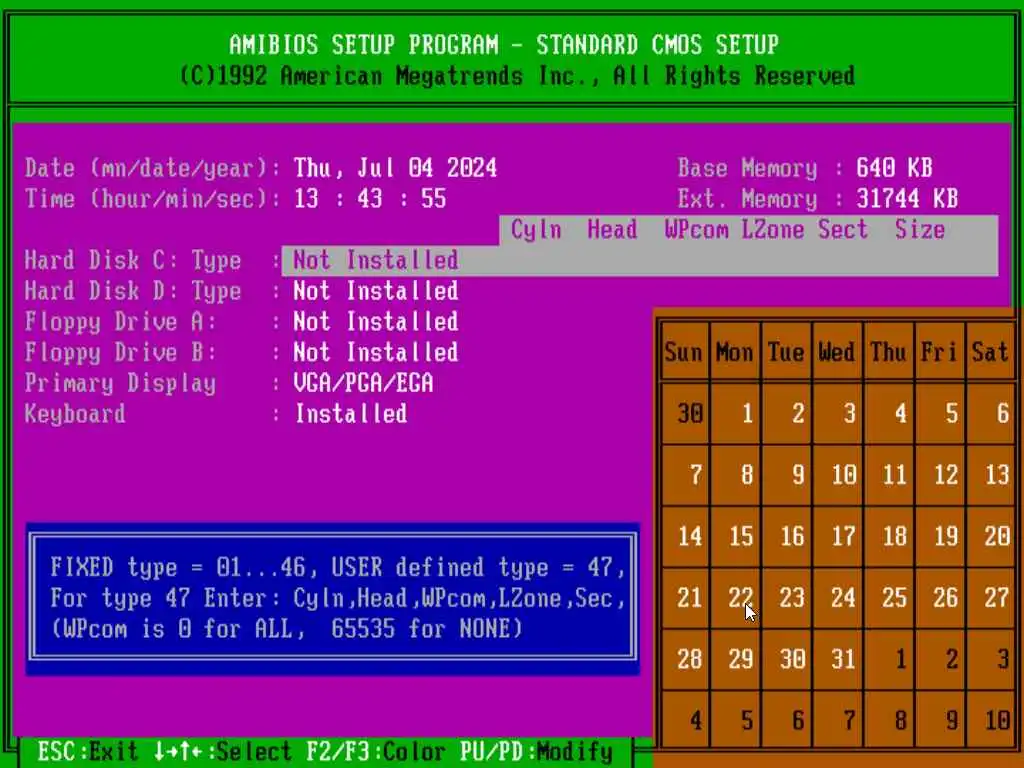Click the Head column header
The height and width of the screenshot is (768, 1024).
click(612, 229)
